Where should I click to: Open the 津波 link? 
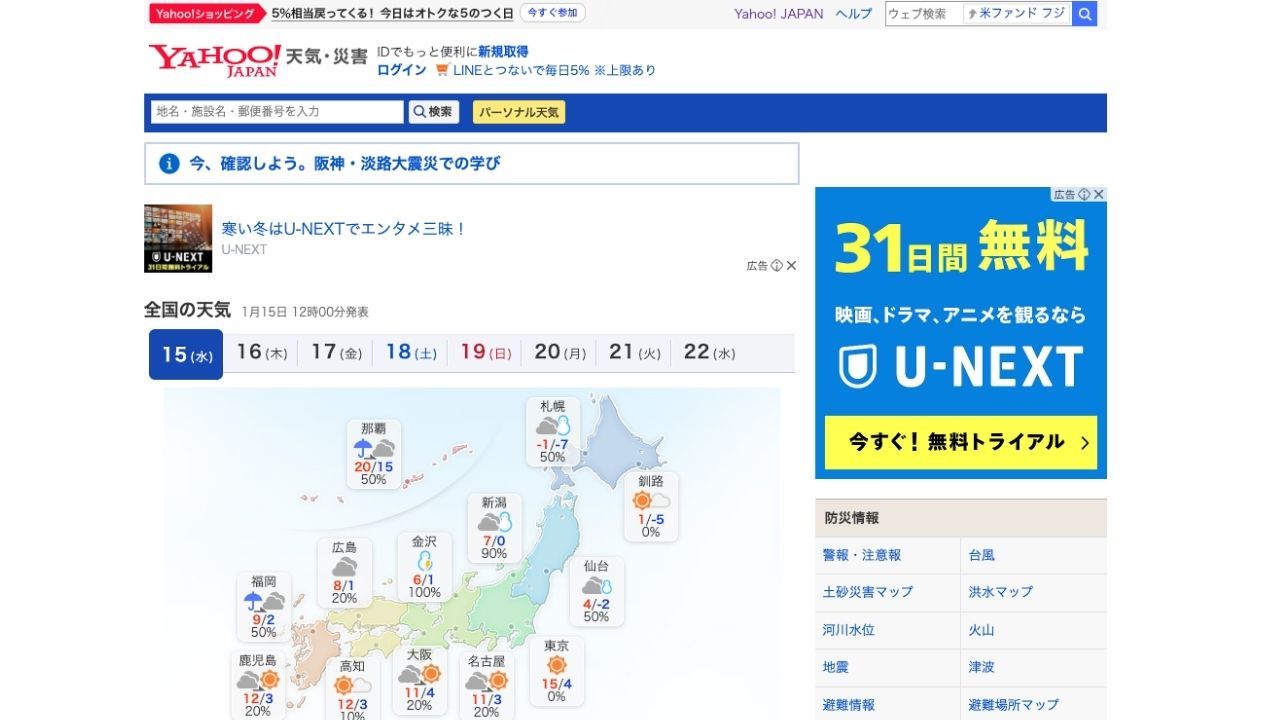click(982, 667)
